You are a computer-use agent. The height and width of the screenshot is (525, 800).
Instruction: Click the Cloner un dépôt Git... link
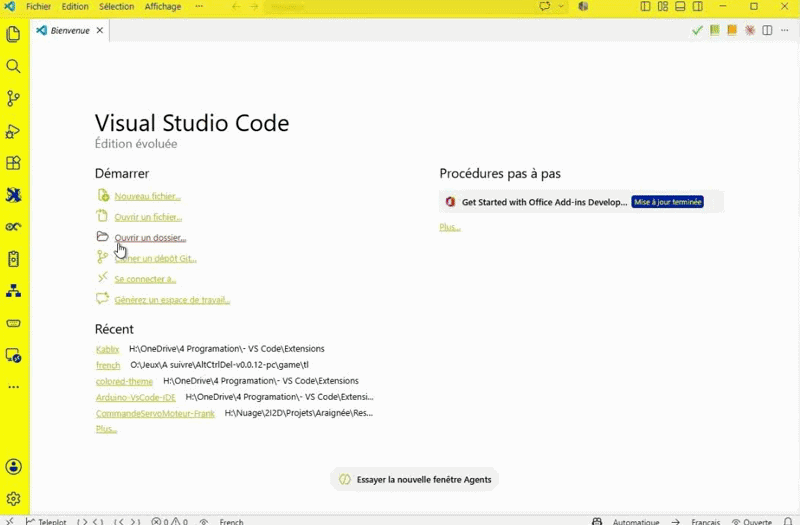tap(156, 259)
